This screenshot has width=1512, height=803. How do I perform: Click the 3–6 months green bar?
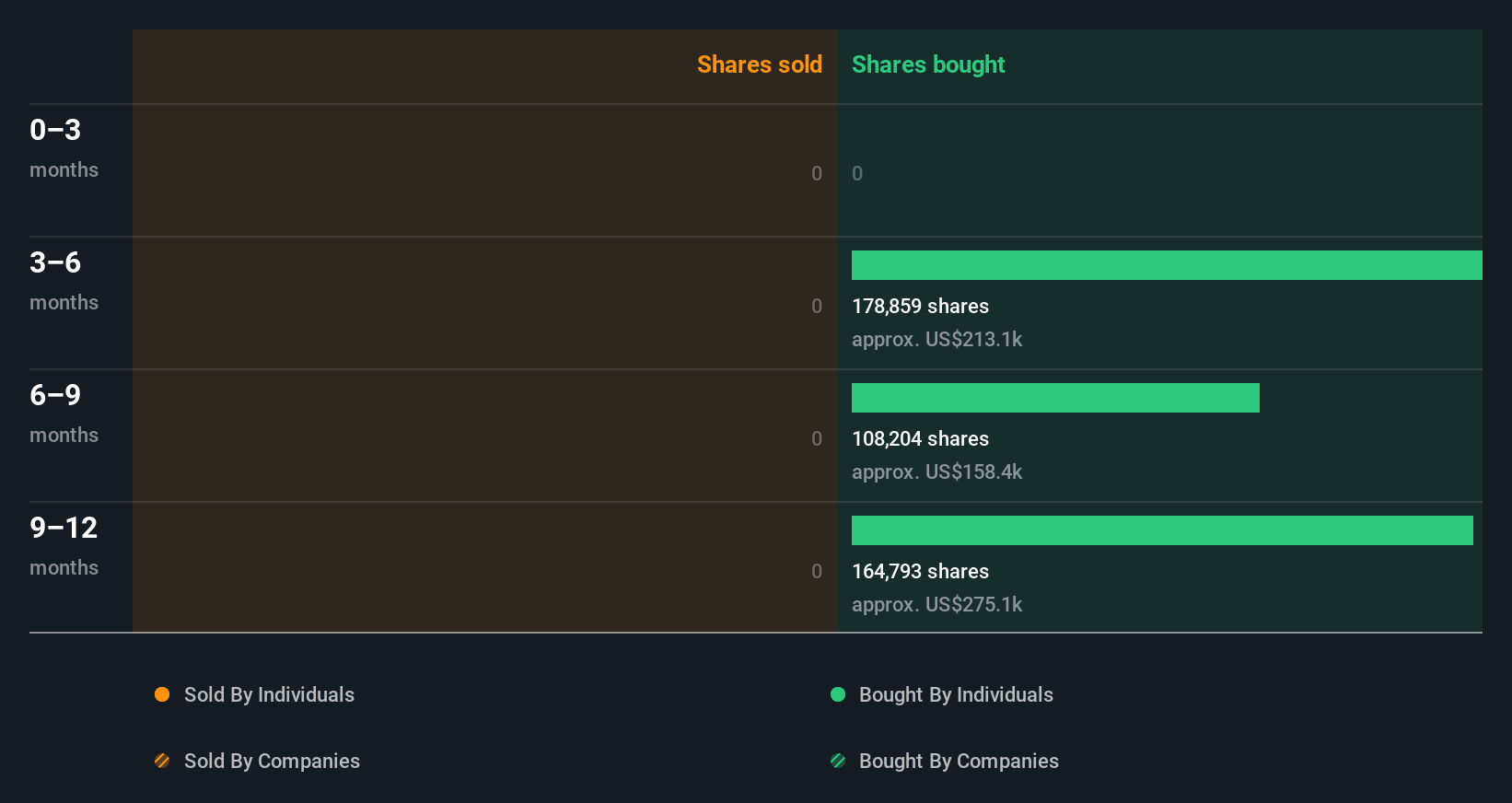(x=1167, y=265)
